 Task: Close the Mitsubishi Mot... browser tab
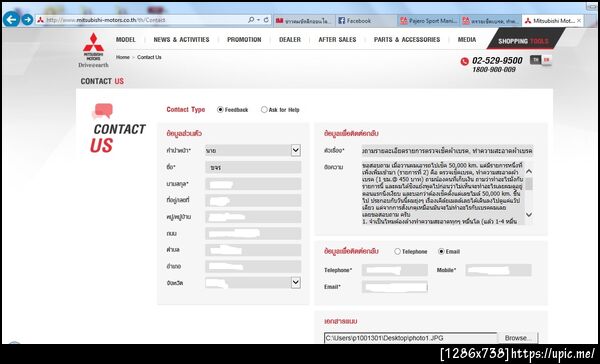[x=579, y=21]
